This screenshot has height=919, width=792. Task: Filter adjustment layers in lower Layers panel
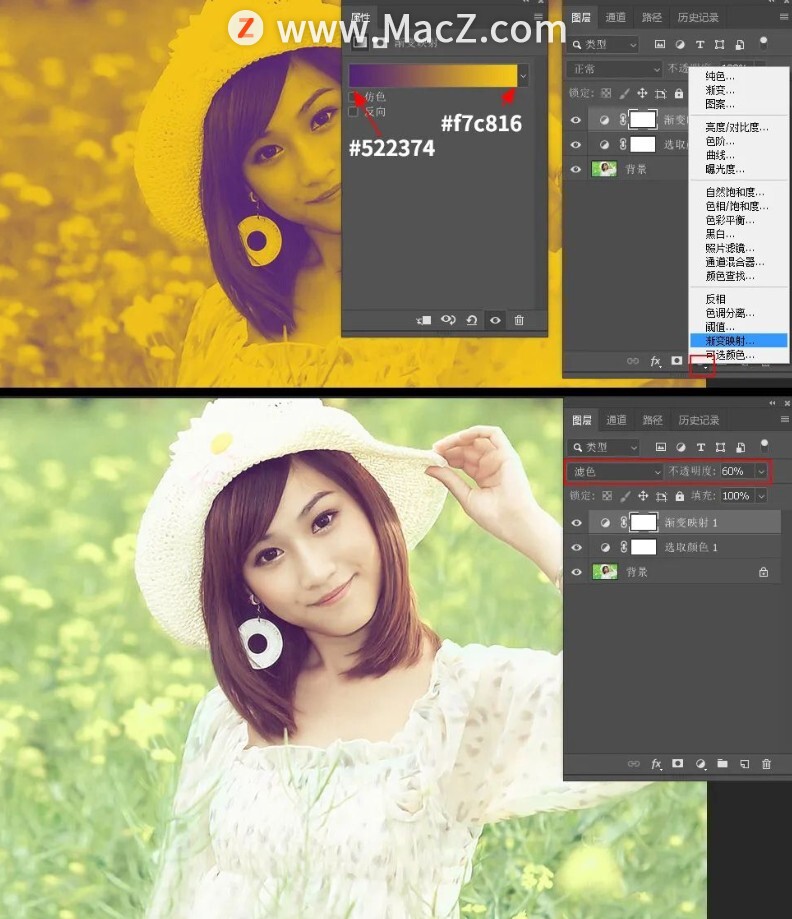pos(681,447)
